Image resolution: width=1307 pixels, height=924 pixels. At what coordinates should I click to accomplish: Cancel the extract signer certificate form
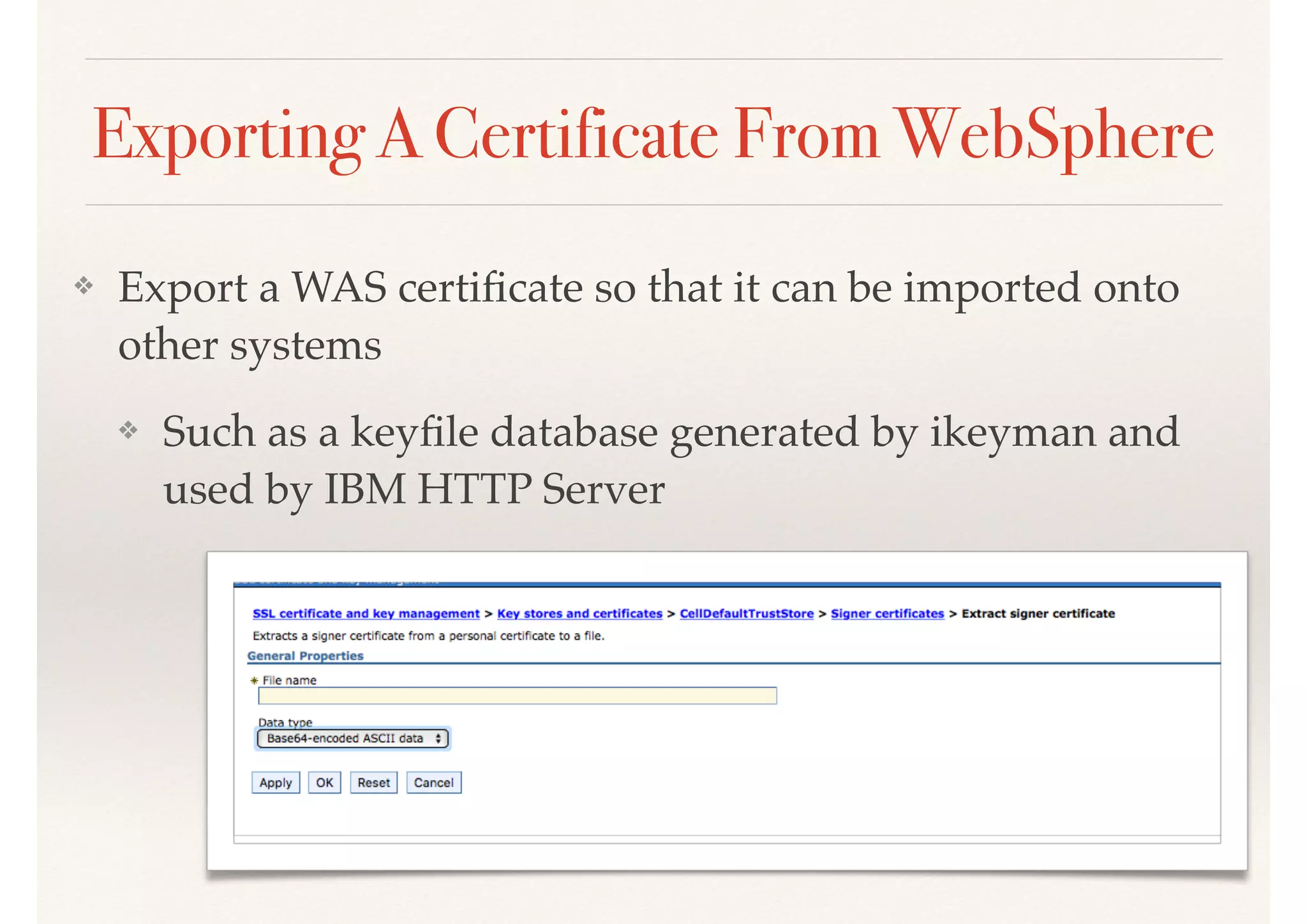(x=434, y=782)
